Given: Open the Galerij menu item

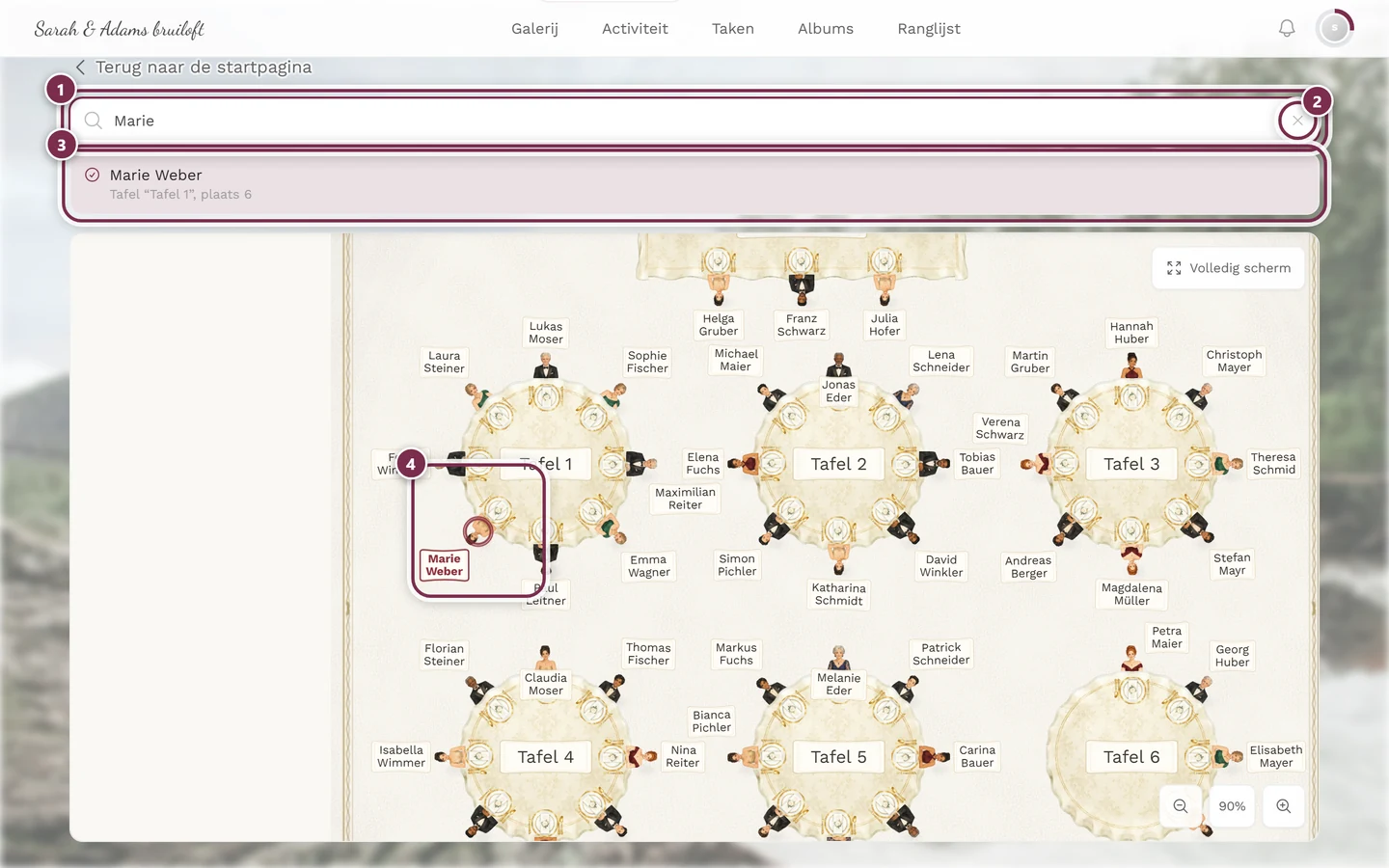Looking at the screenshot, I should click(534, 29).
